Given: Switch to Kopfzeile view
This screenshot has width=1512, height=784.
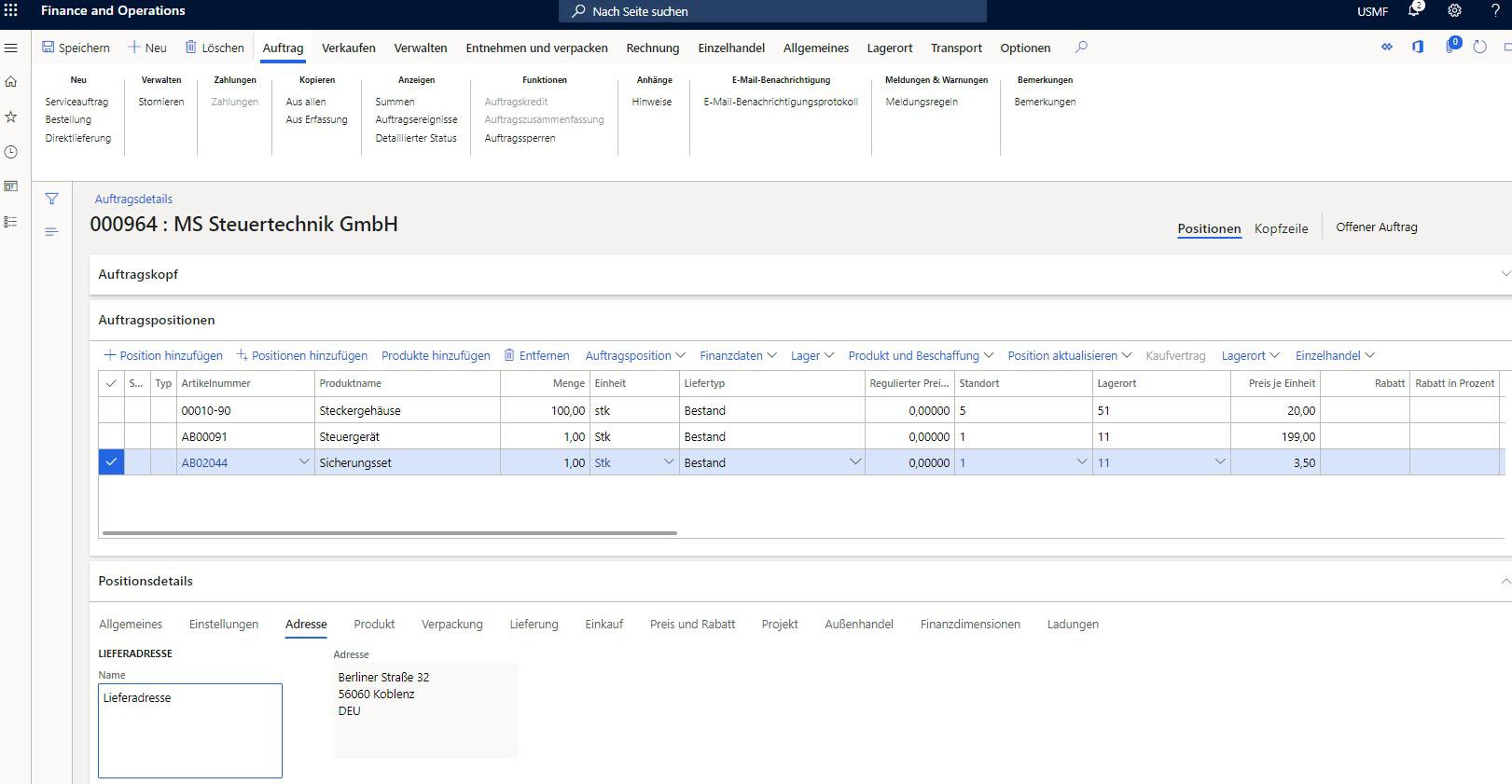Looking at the screenshot, I should 1281,228.
